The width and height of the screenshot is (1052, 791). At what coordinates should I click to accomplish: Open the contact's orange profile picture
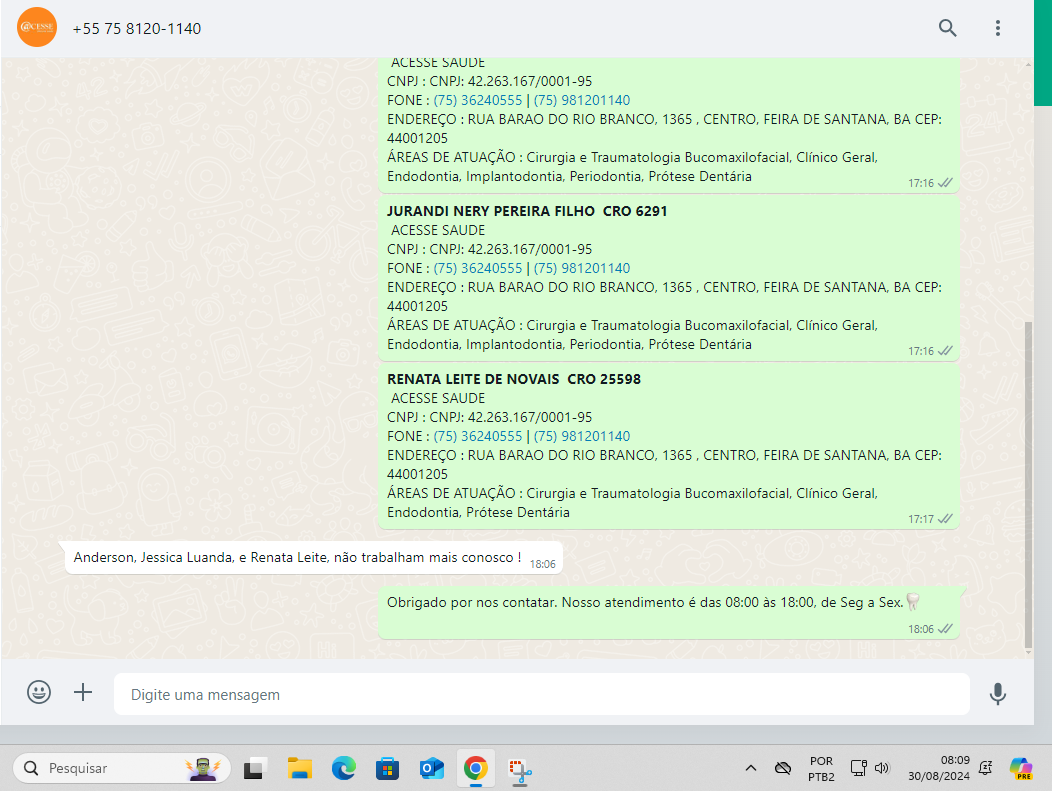[37, 28]
